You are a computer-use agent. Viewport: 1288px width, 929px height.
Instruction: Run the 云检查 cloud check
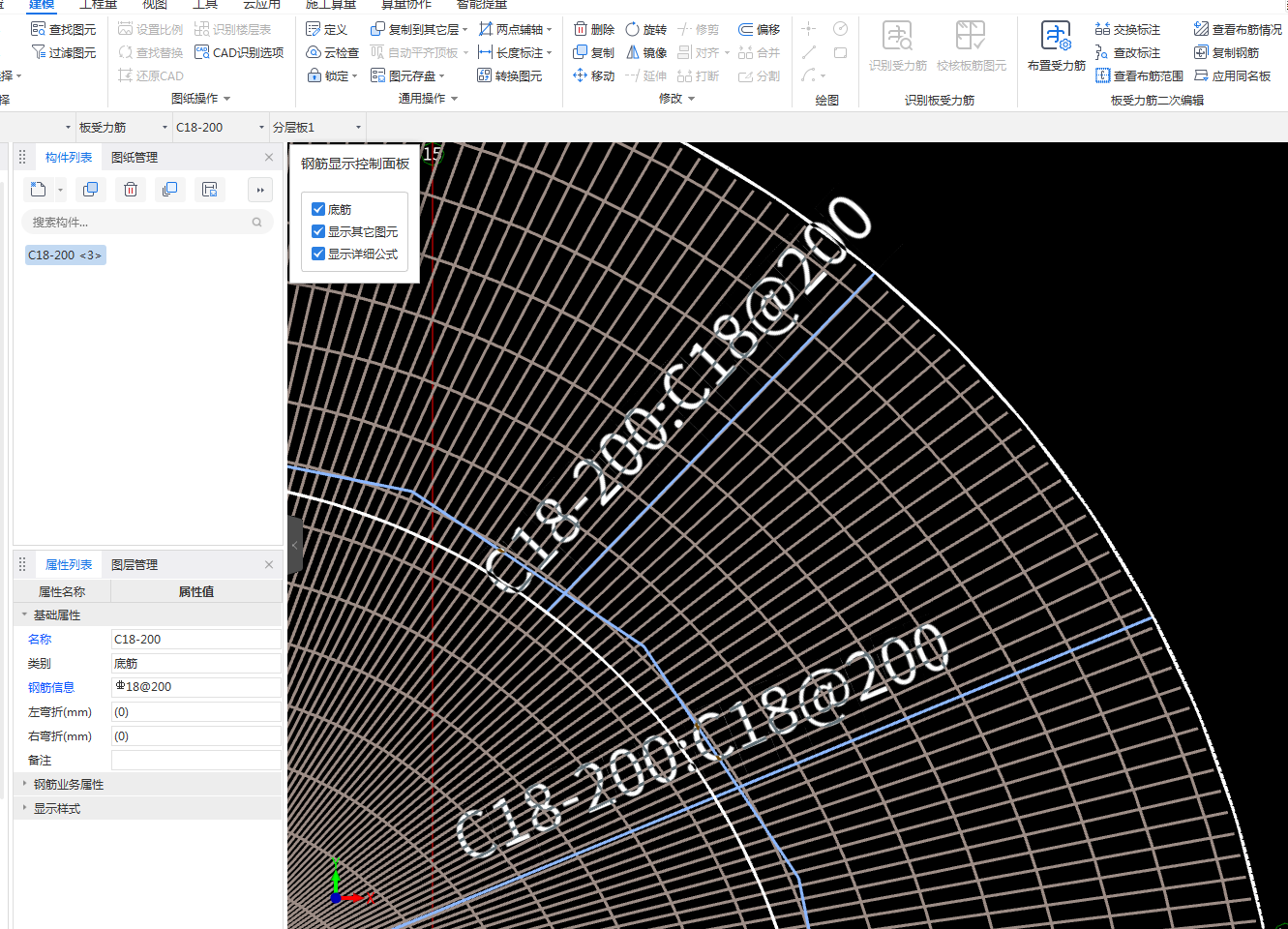(332, 52)
